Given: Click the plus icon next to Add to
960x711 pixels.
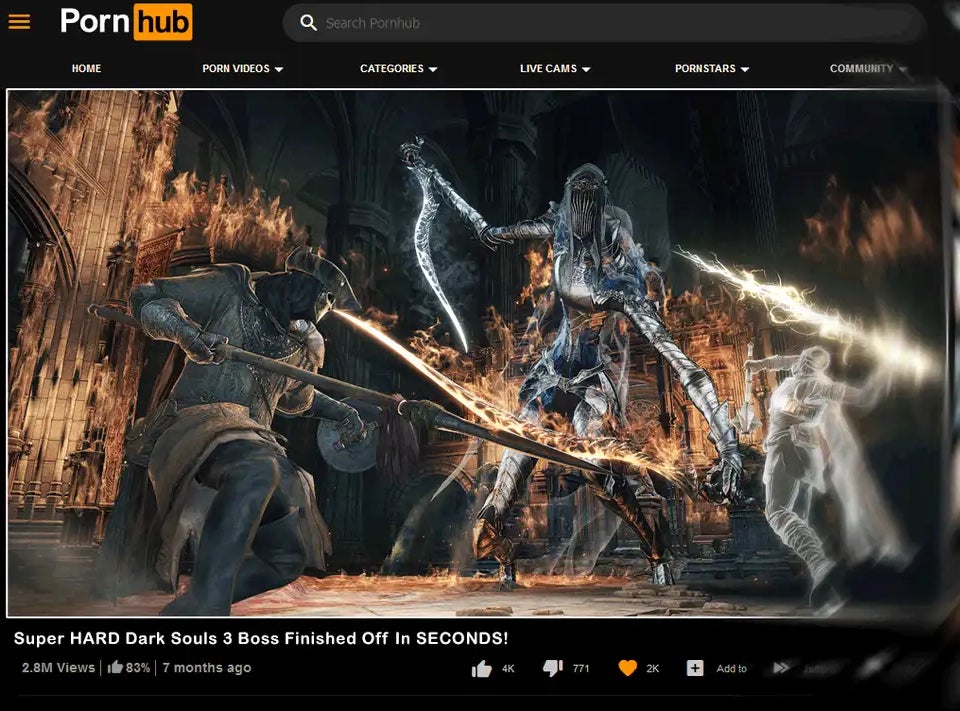Looking at the screenshot, I should point(695,668).
